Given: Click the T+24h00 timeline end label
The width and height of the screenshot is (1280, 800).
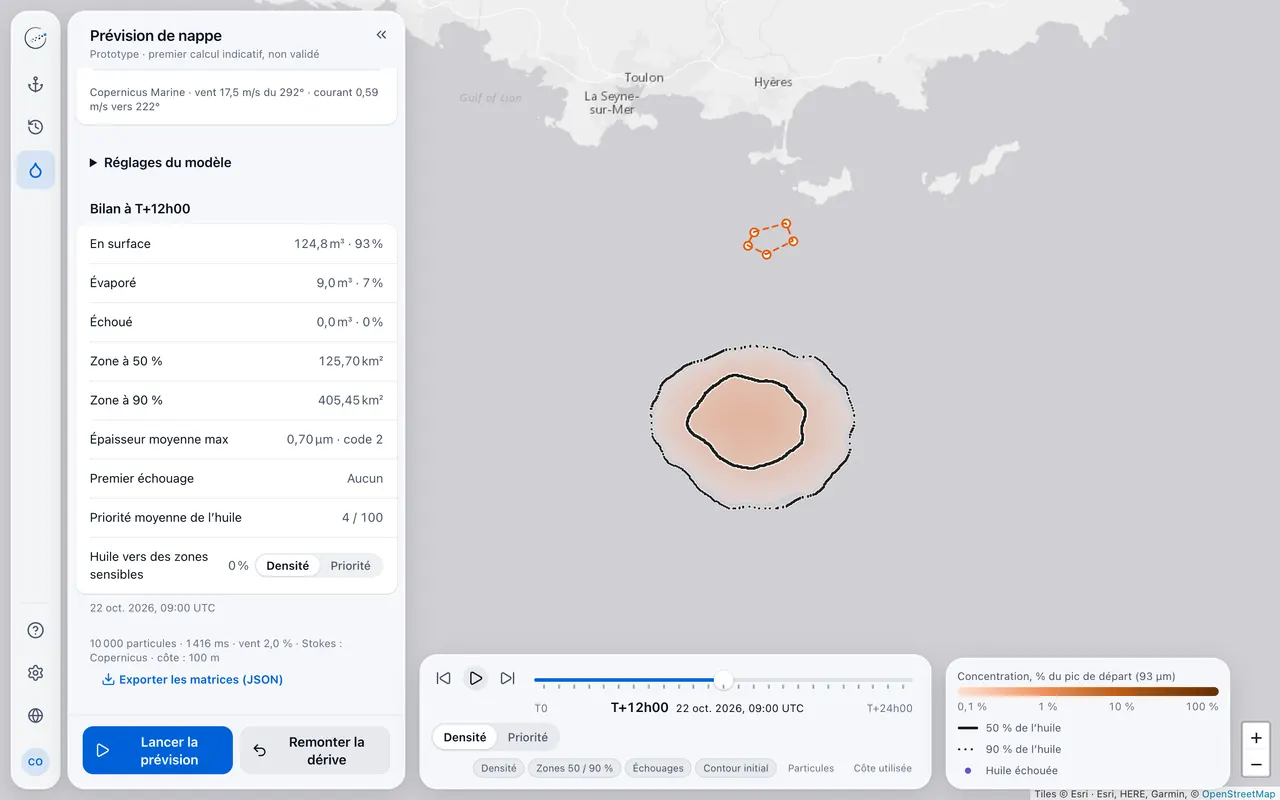Looking at the screenshot, I should (x=889, y=709).
